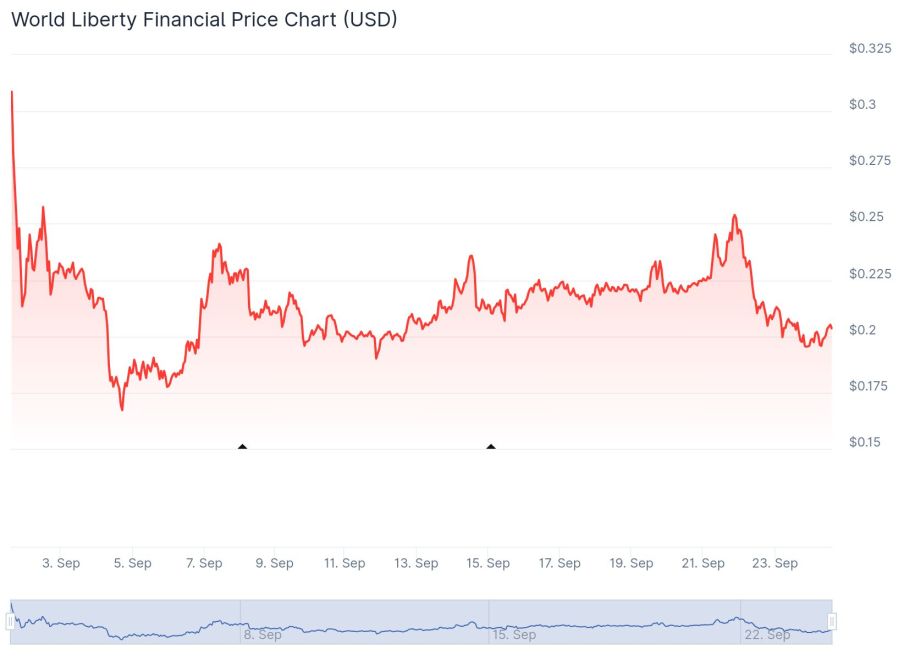The height and width of the screenshot is (660, 904).
Task: Click the right range navigator handle
Action: 832,622
